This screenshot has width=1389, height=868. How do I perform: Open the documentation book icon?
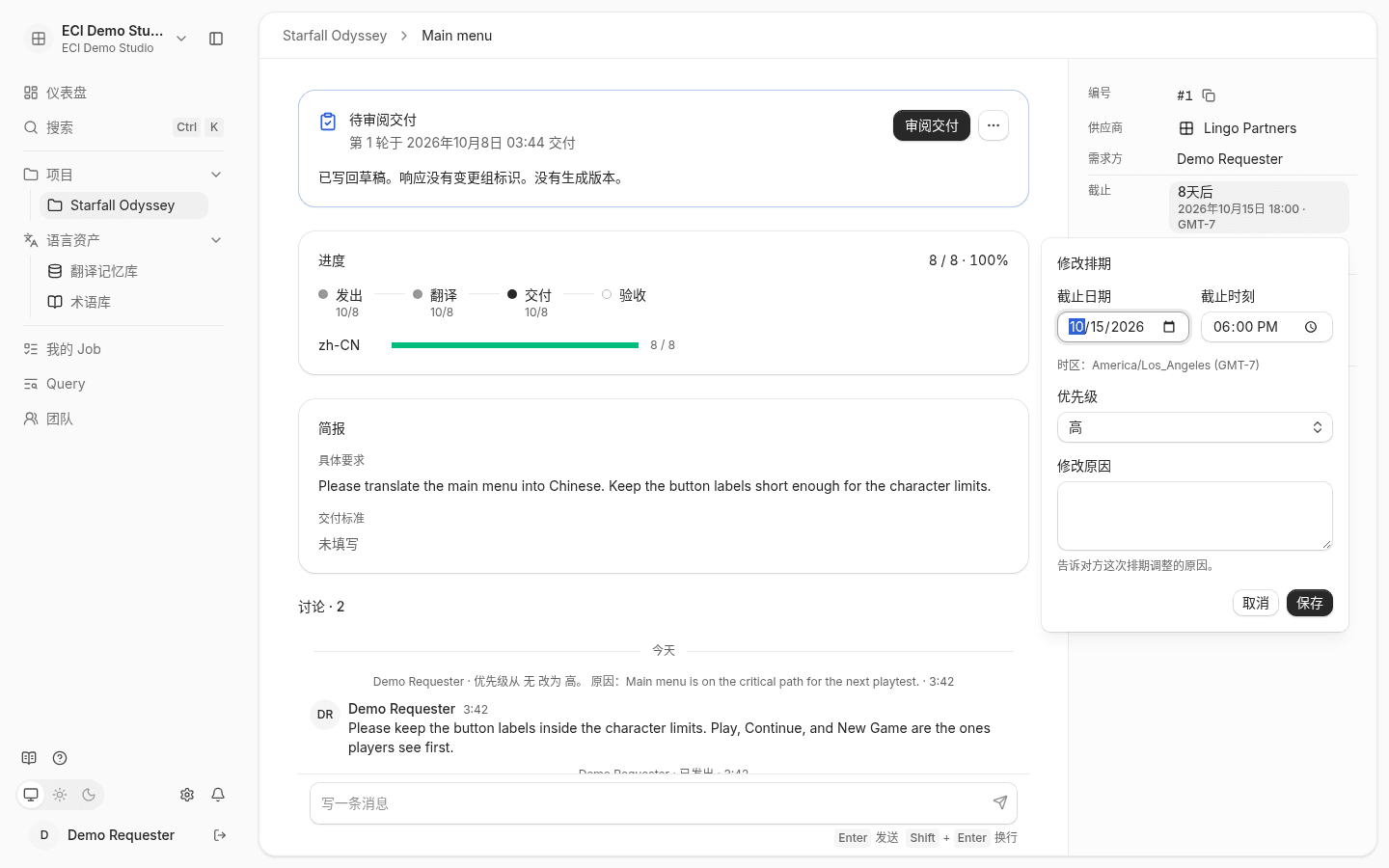tap(29, 758)
